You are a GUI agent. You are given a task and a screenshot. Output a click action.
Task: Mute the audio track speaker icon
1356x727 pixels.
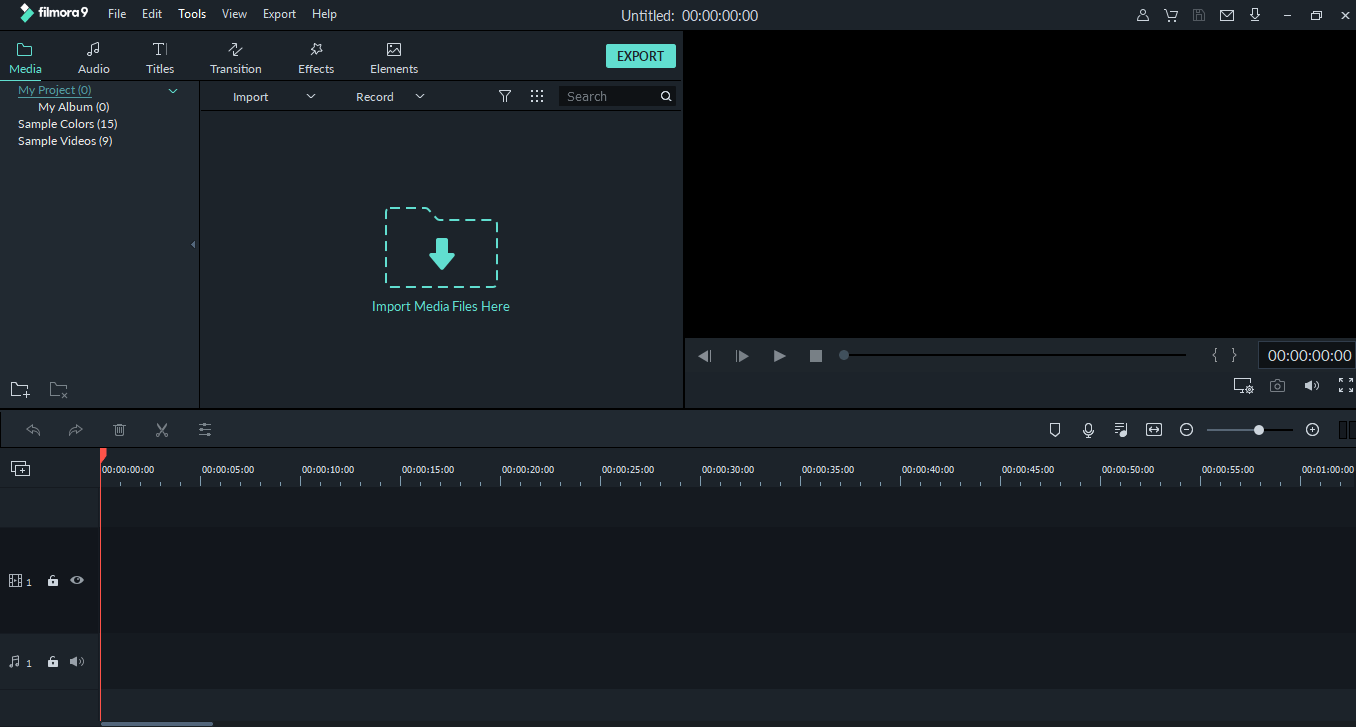[x=77, y=661]
